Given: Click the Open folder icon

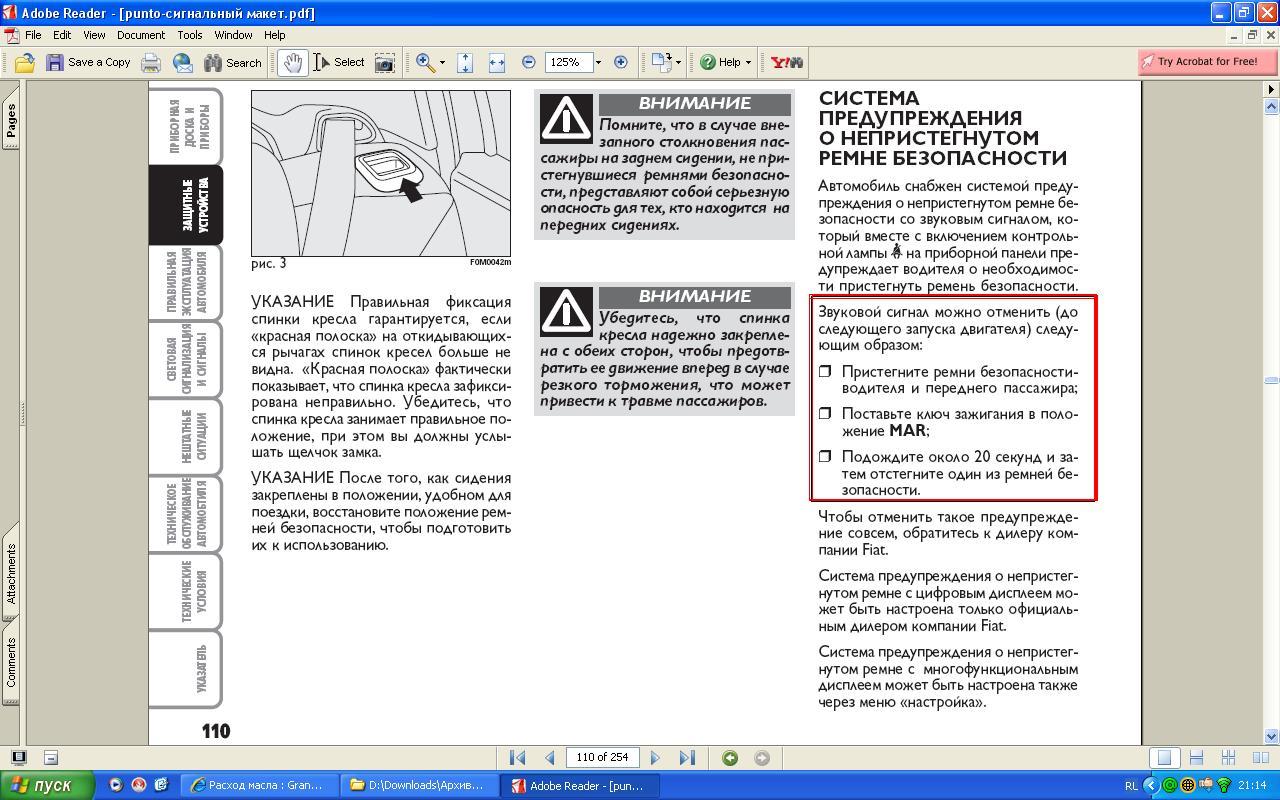Looking at the screenshot, I should pyautogui.click(x=24, y=62).
